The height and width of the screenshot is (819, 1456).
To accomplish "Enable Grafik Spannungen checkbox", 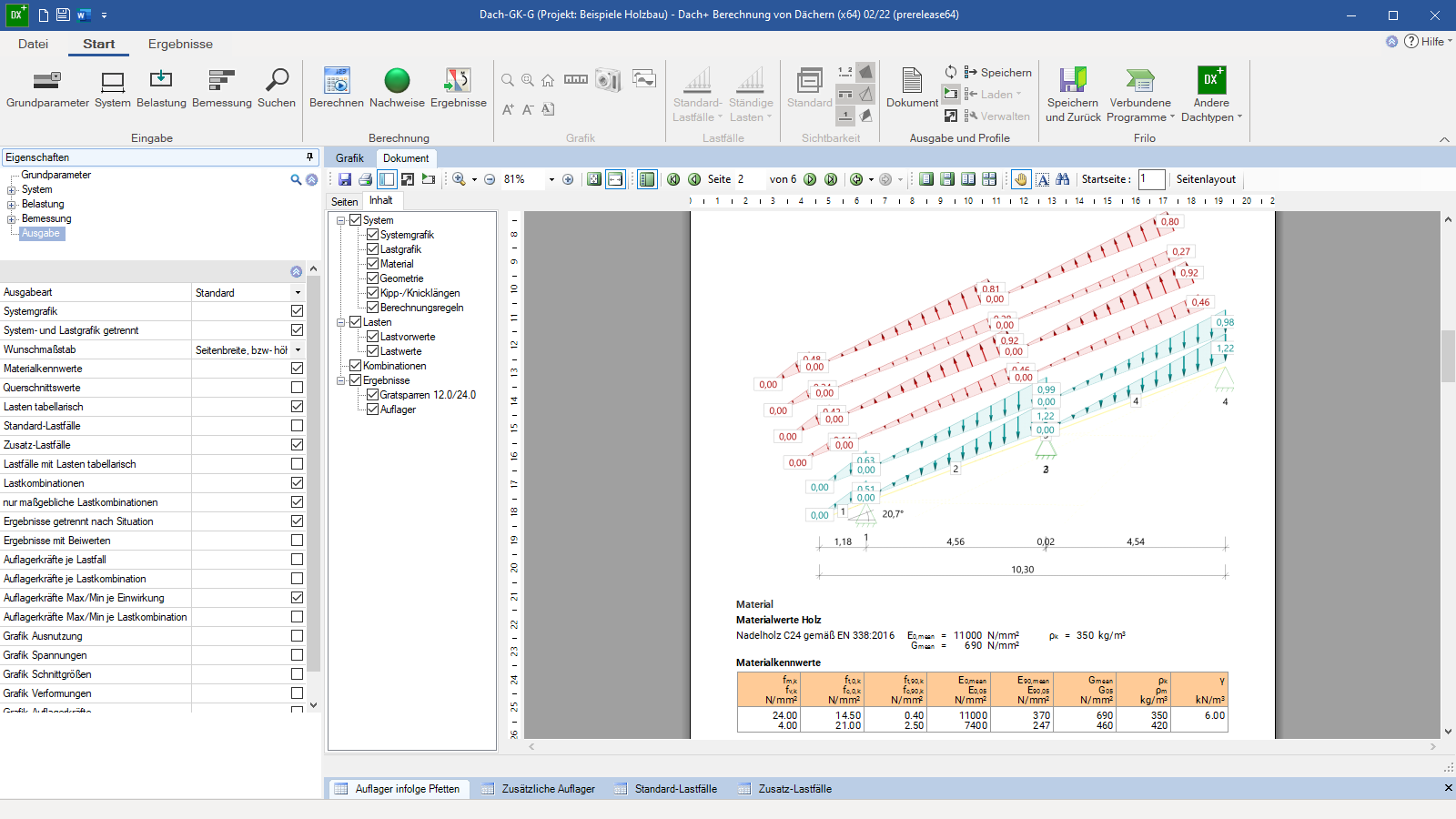I will (x=297, y=655).
